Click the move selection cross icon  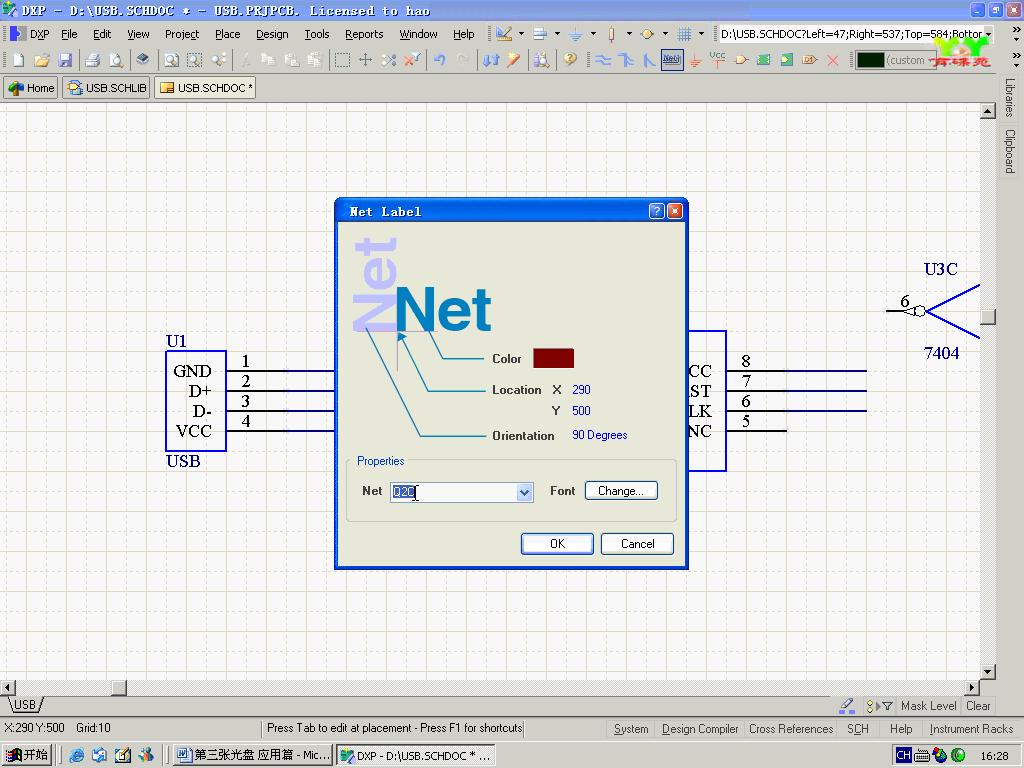(x=366, y=60)
